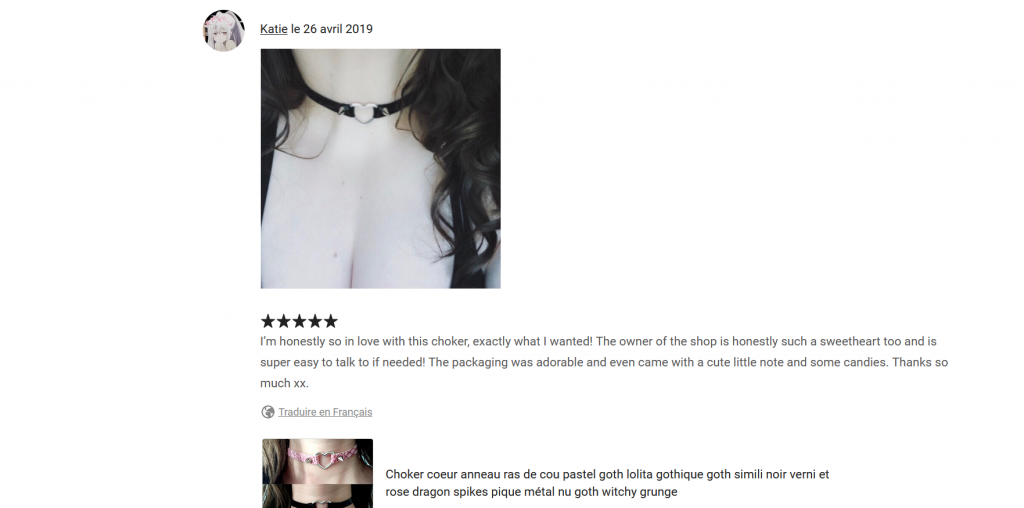Open the pink heart choker product thumbnail
1024x508 pixels.
[317, 461]
